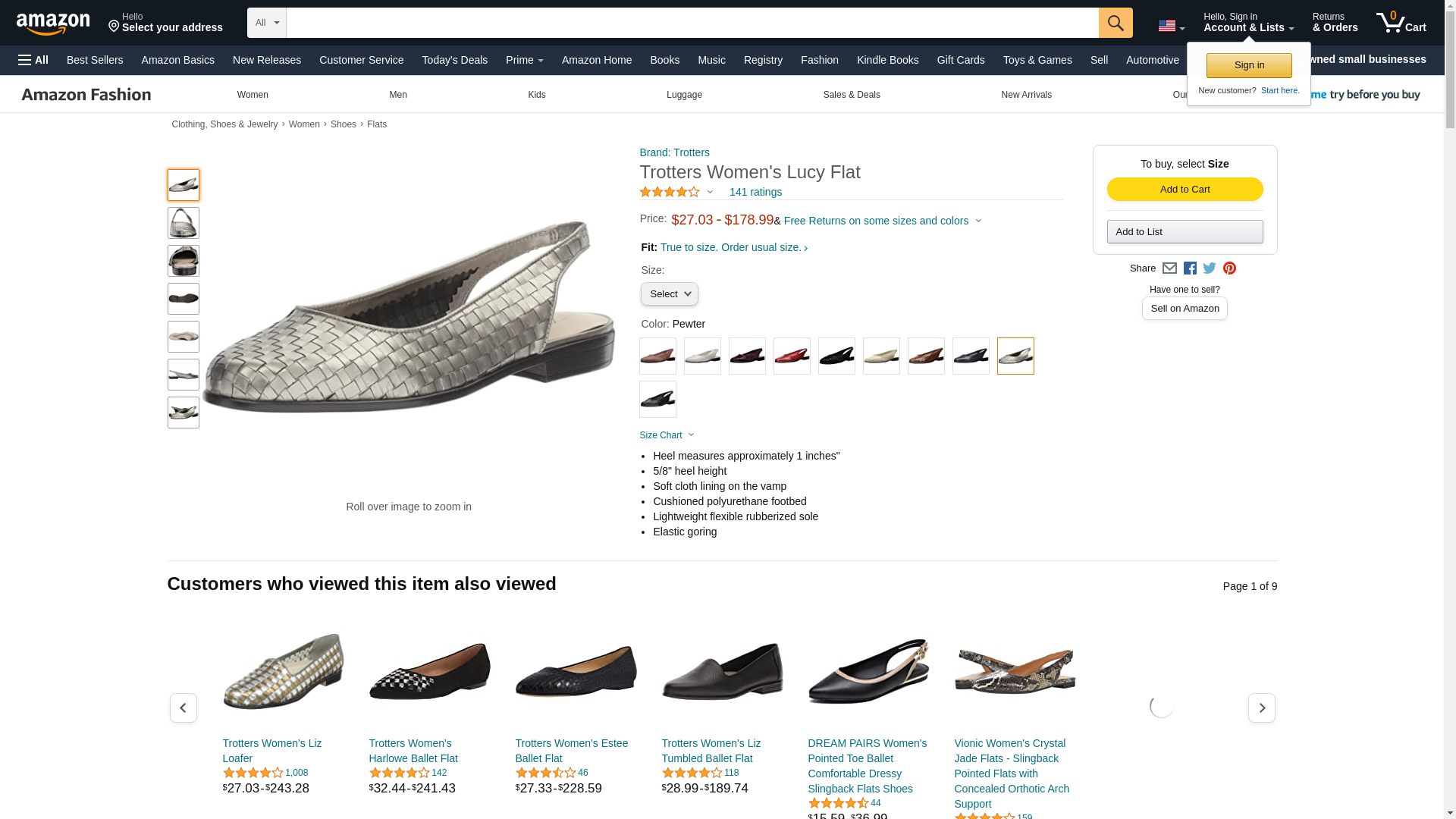The image size is (1456, 819).
Task: Select the Women tab in Amazon Fashion
Action: [253, 95]
